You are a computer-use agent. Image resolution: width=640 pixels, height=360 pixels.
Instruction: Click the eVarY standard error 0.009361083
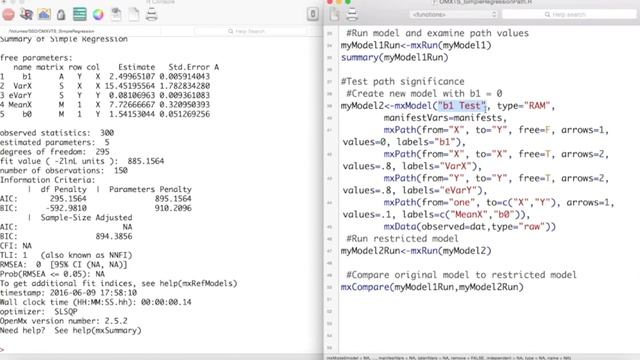184,95
